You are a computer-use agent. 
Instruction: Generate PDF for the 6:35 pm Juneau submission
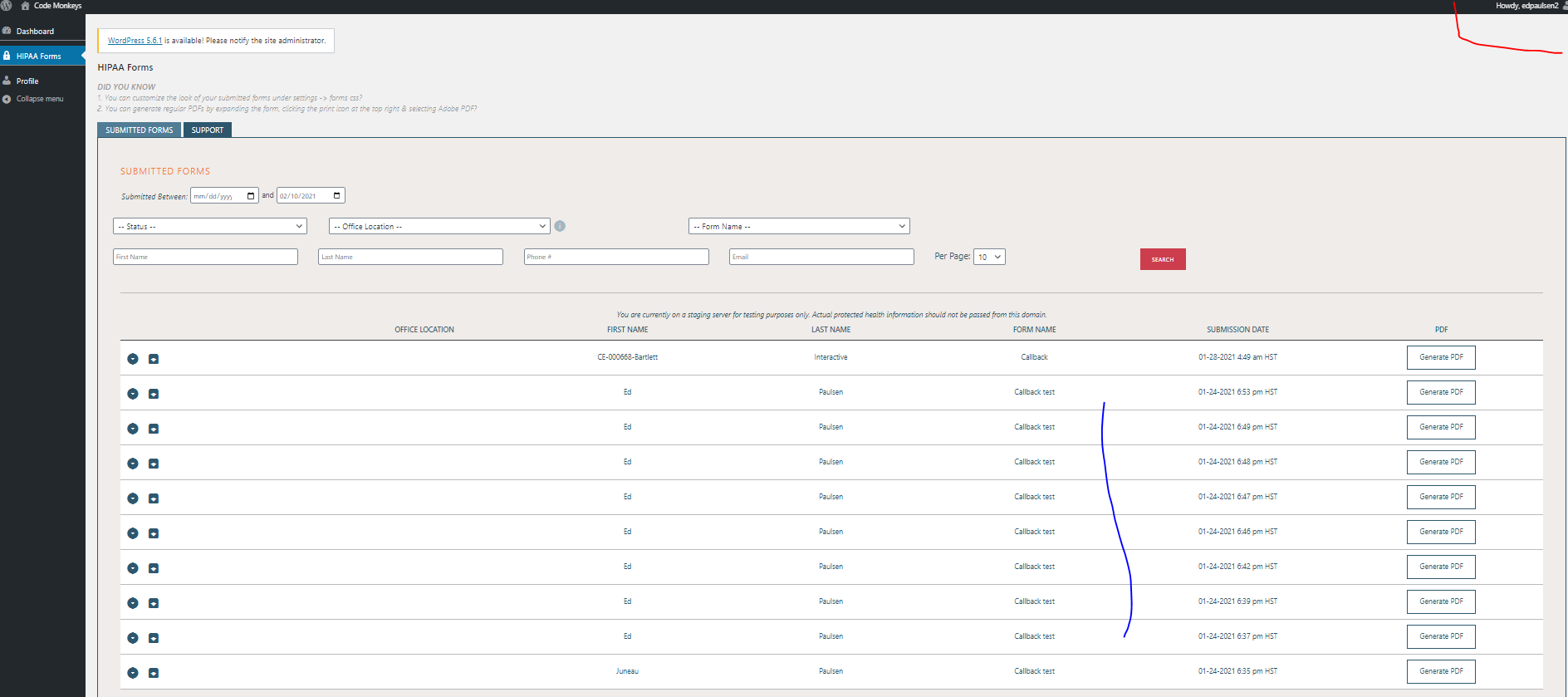coord(1441,671)
